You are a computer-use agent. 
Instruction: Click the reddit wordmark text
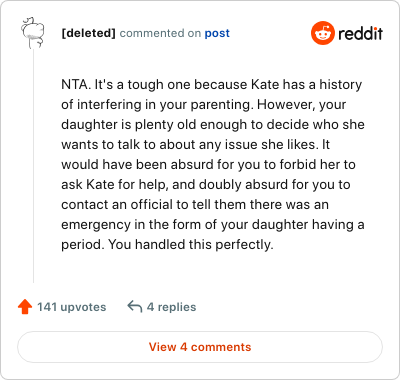click(360, 33)
